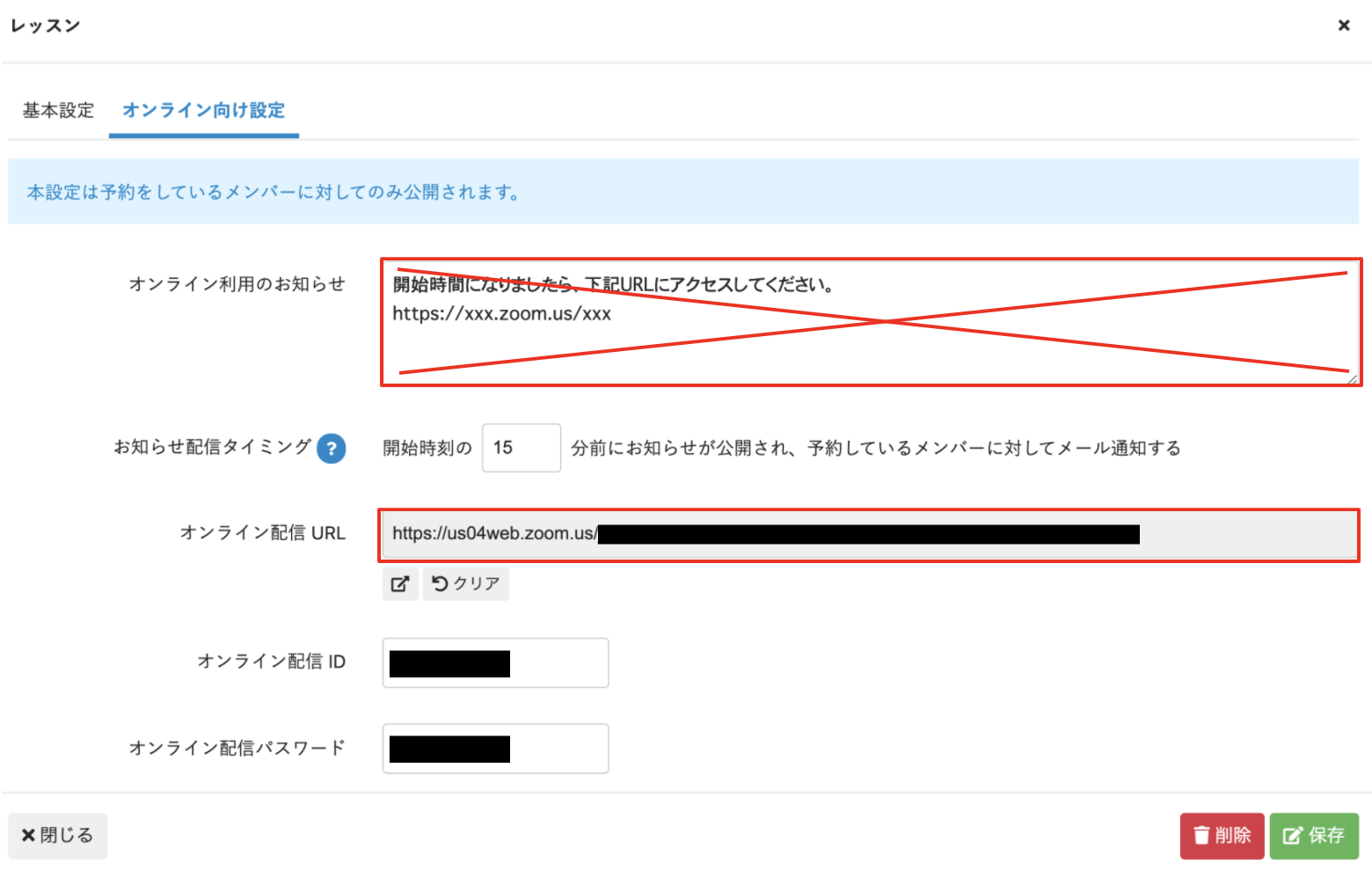Click the resize handle of the notice textarea
Screen dimensions: 1372x871
tap(1352, 378)
